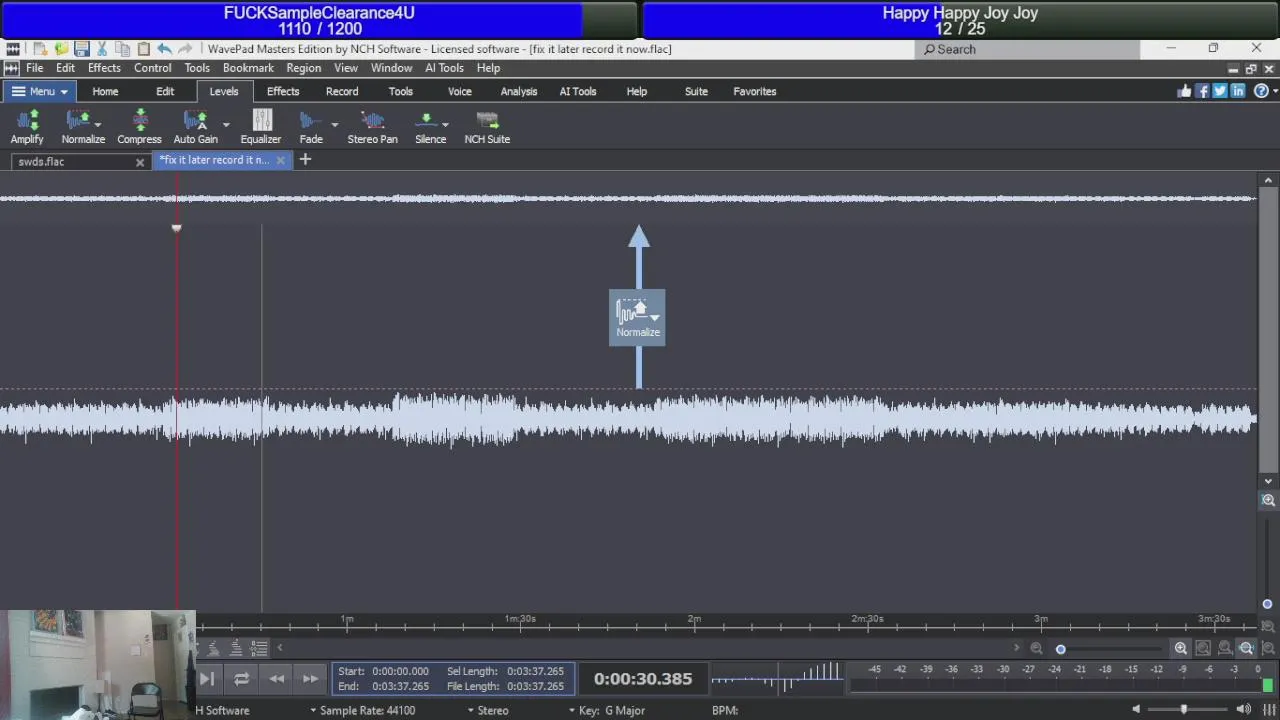Open the Stereo channel dropdown
Viewport: 1280px width, 720px height.
(x=488, y=710)
